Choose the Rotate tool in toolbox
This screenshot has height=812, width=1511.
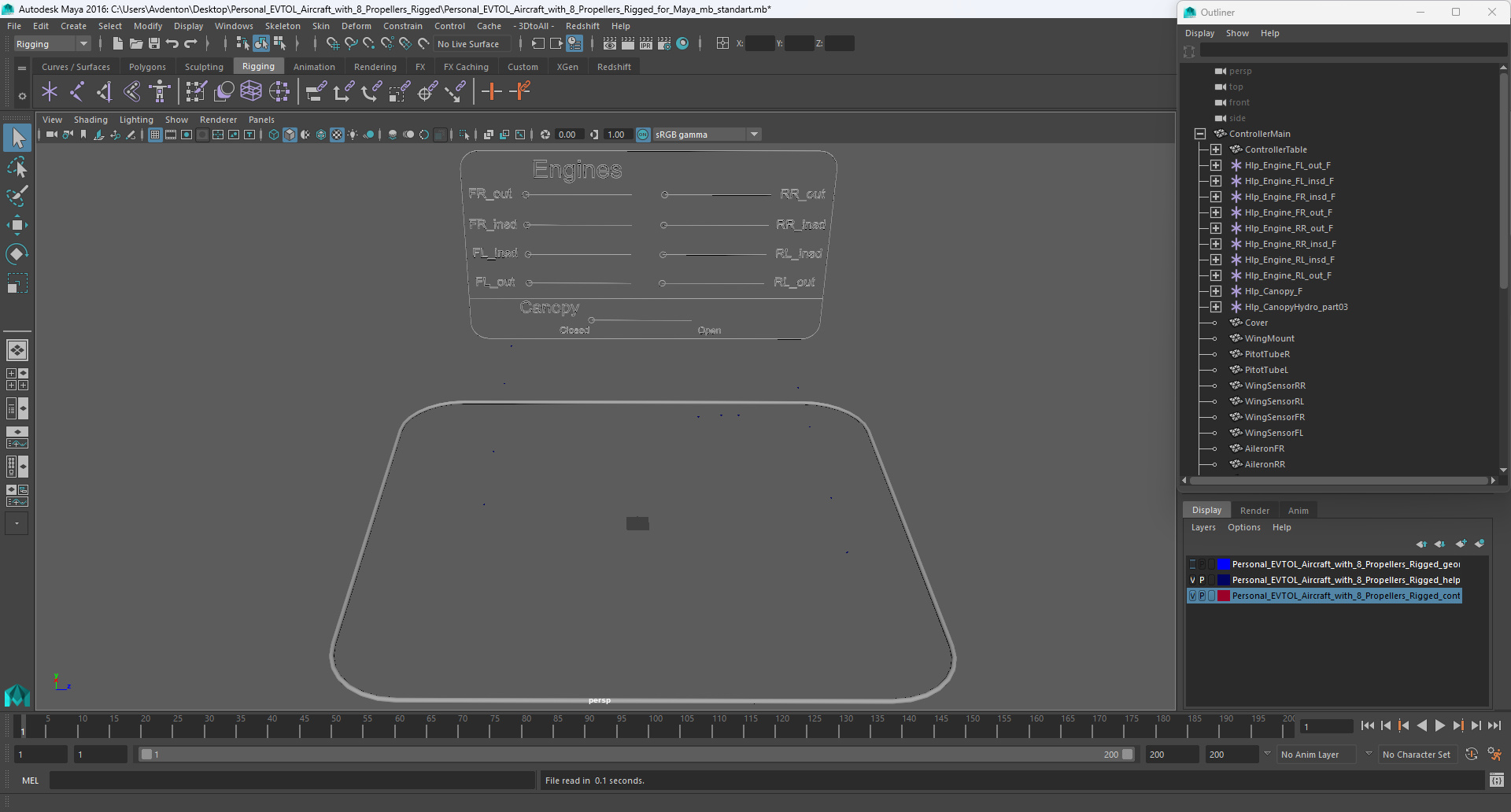pyautogui.click(x=17, y=253)
